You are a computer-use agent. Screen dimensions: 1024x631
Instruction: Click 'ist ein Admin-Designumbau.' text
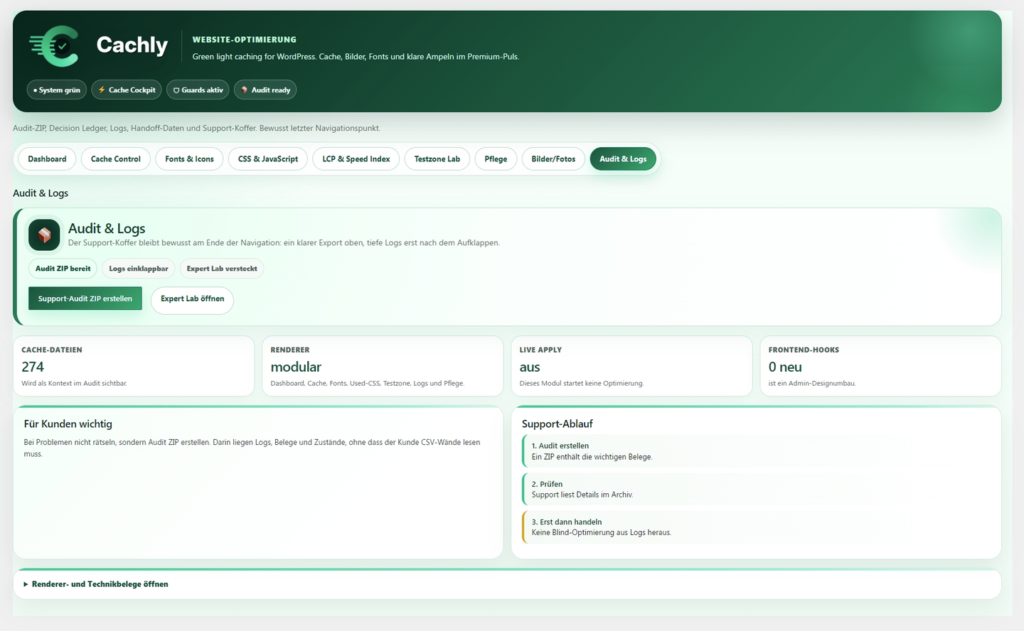click(812, 383)
